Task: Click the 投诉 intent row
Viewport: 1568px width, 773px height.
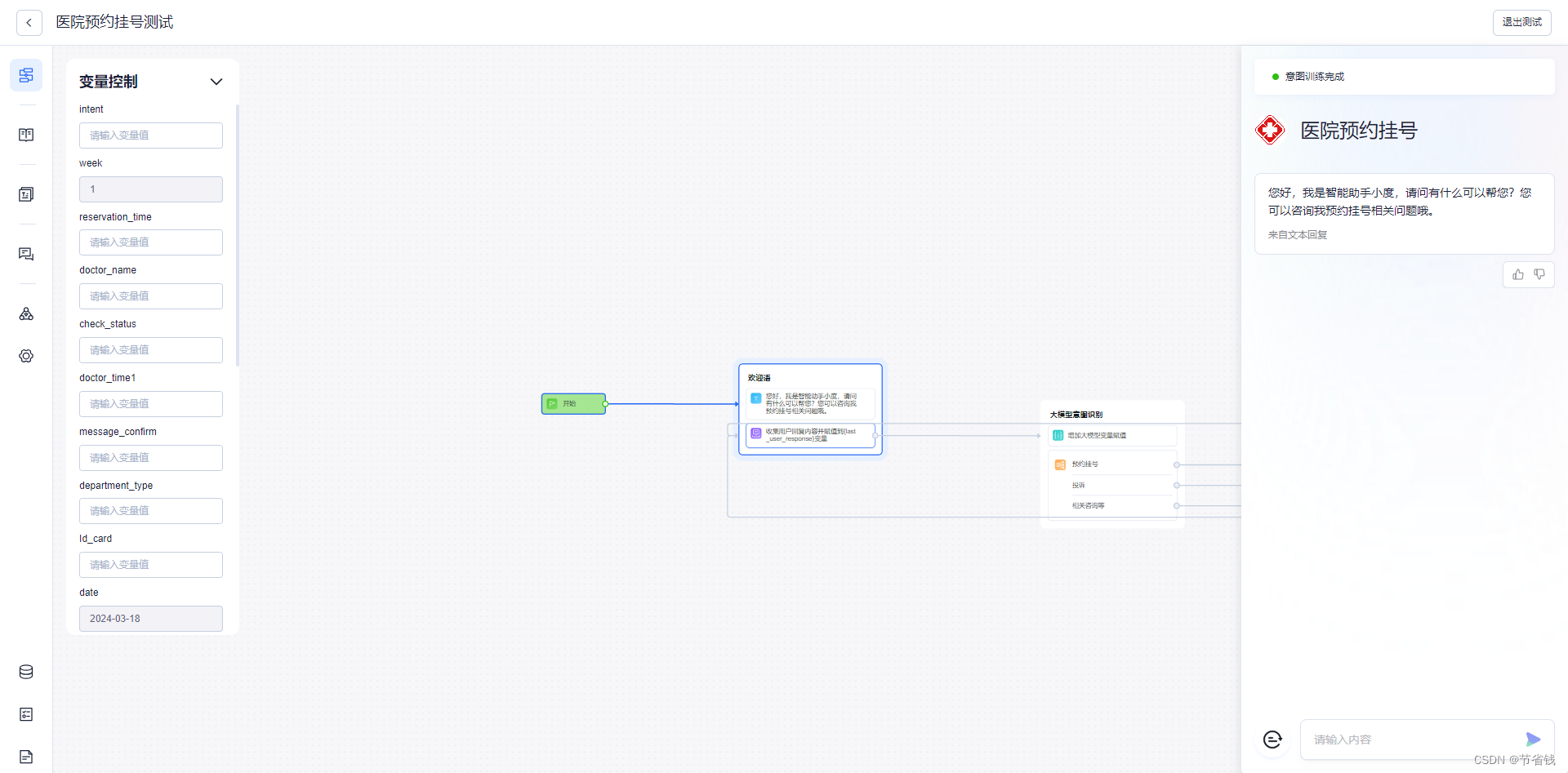Action: pyautogui.click(x=1112, y=485)
